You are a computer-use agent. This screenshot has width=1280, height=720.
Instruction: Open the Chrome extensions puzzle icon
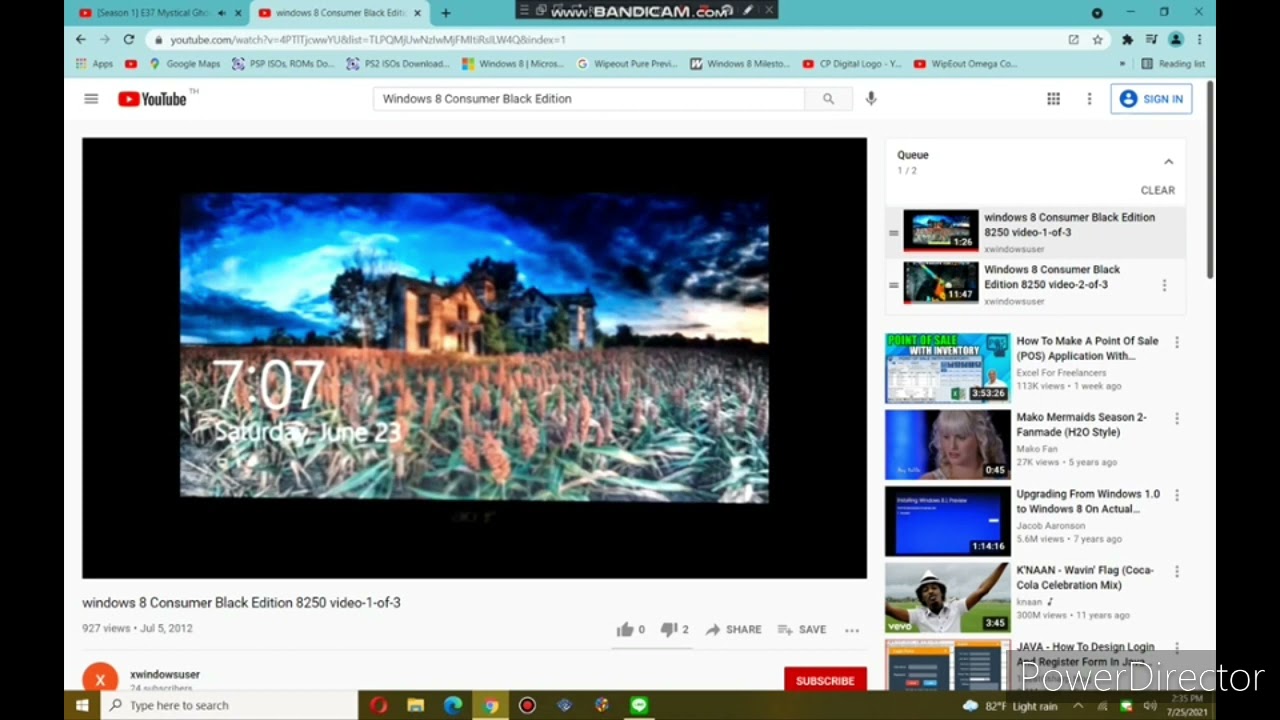tap(1127, 40)
